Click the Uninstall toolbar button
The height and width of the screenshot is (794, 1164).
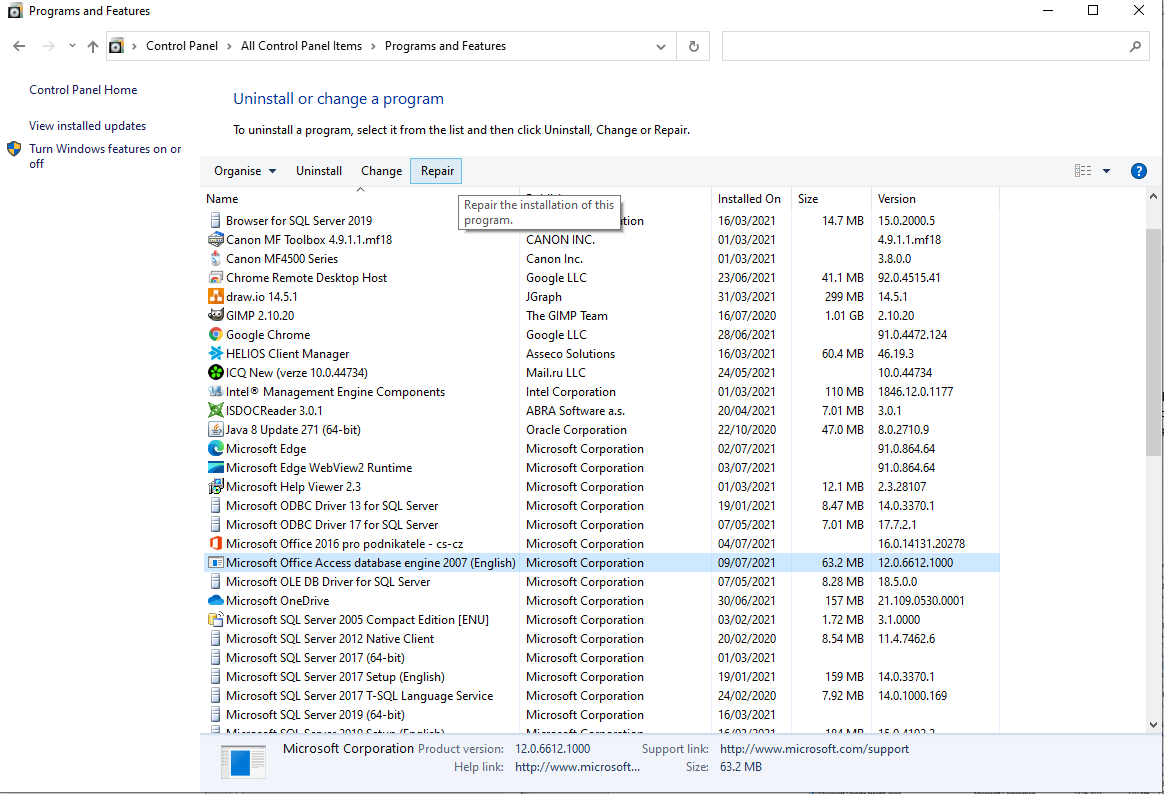click(x=319, y=171)
